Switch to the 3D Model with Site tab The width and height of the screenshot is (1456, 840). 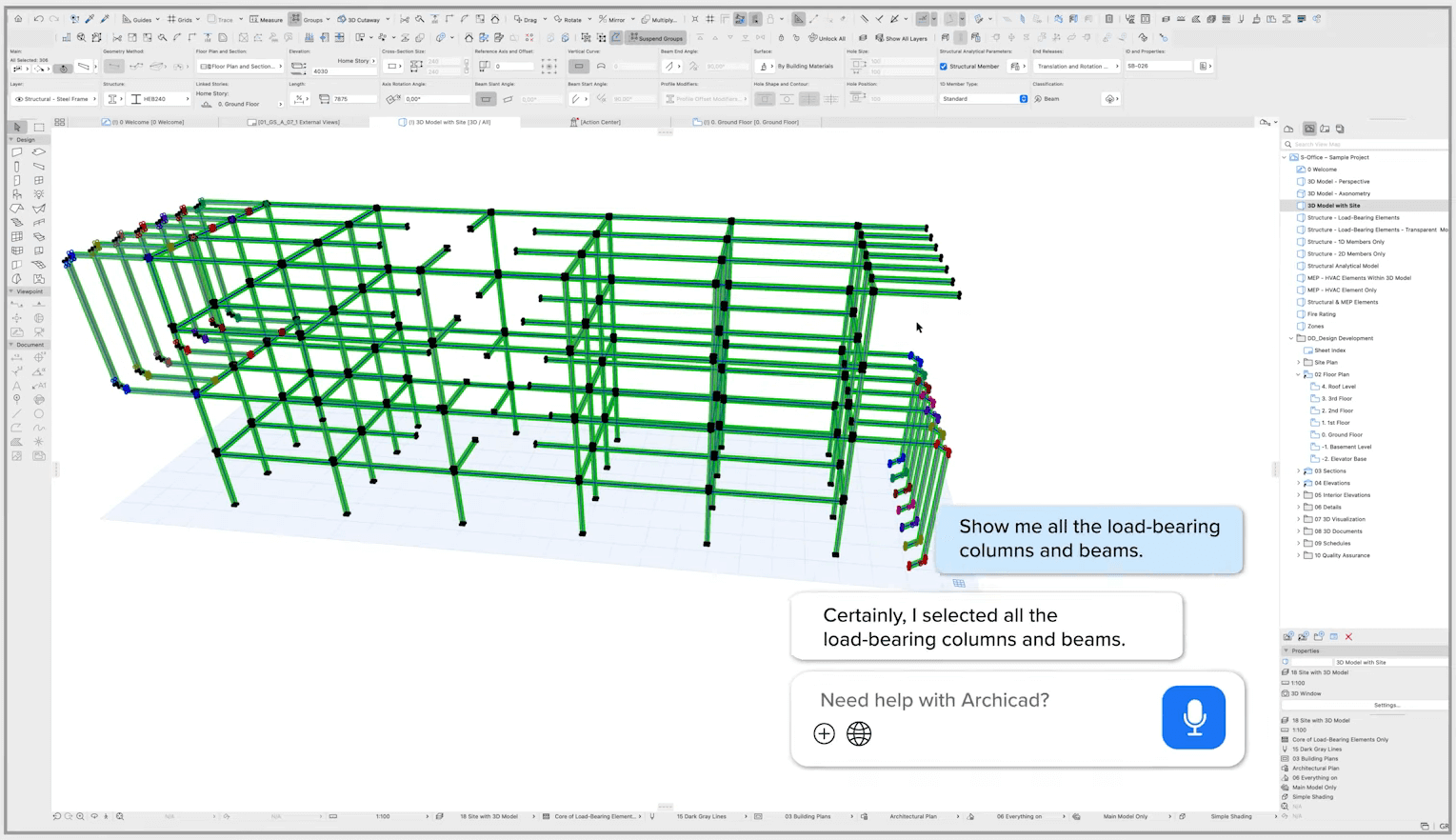pyautogui.click(x=445, y=122)
